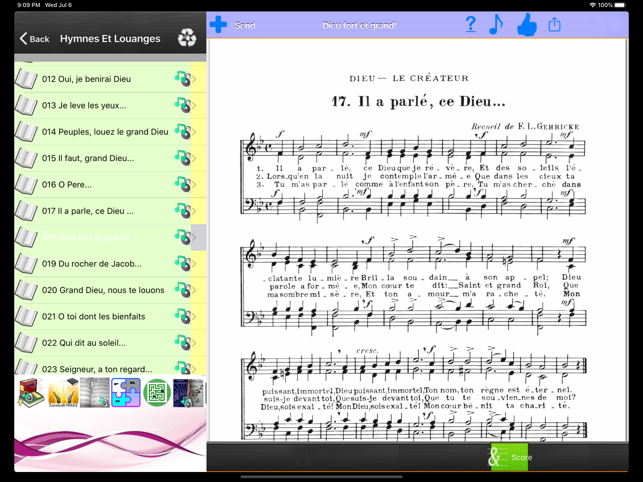
Task: Play audio icon for 018 Dieu fort et grand
Action: pyautogui.click(x=182, y=237)
